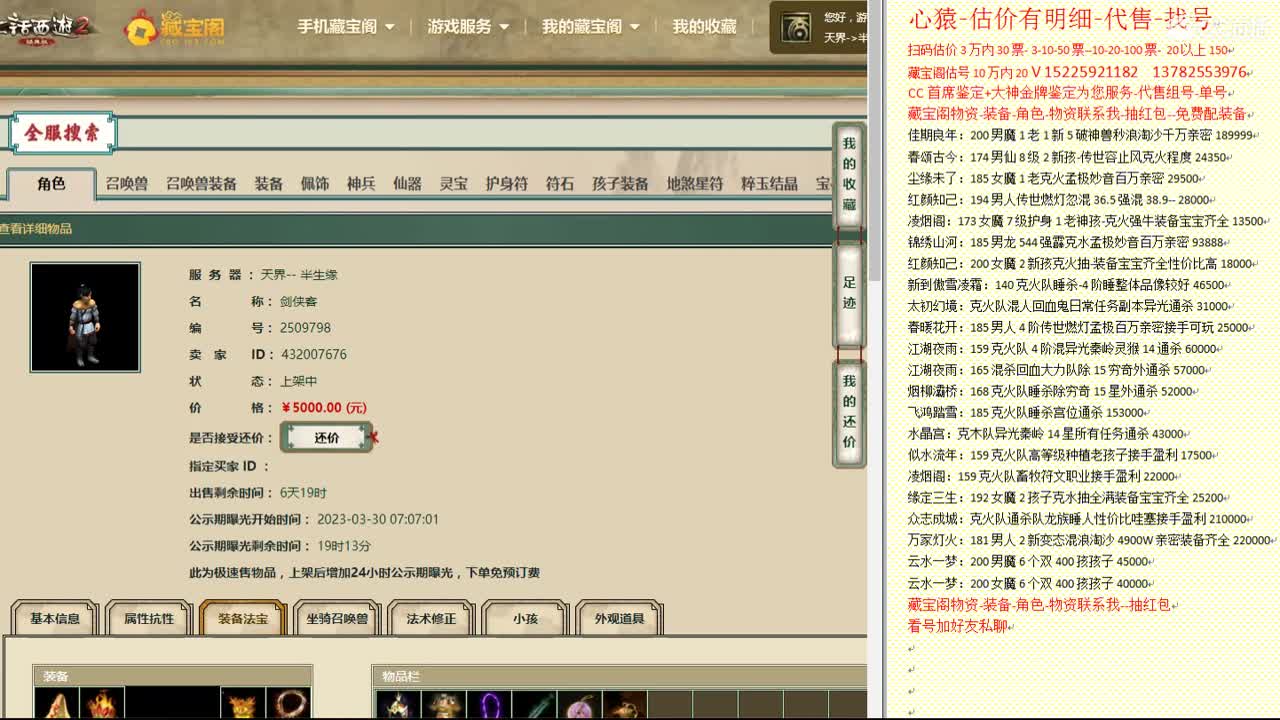Click the remaining time 6天19时

(303, 492)
